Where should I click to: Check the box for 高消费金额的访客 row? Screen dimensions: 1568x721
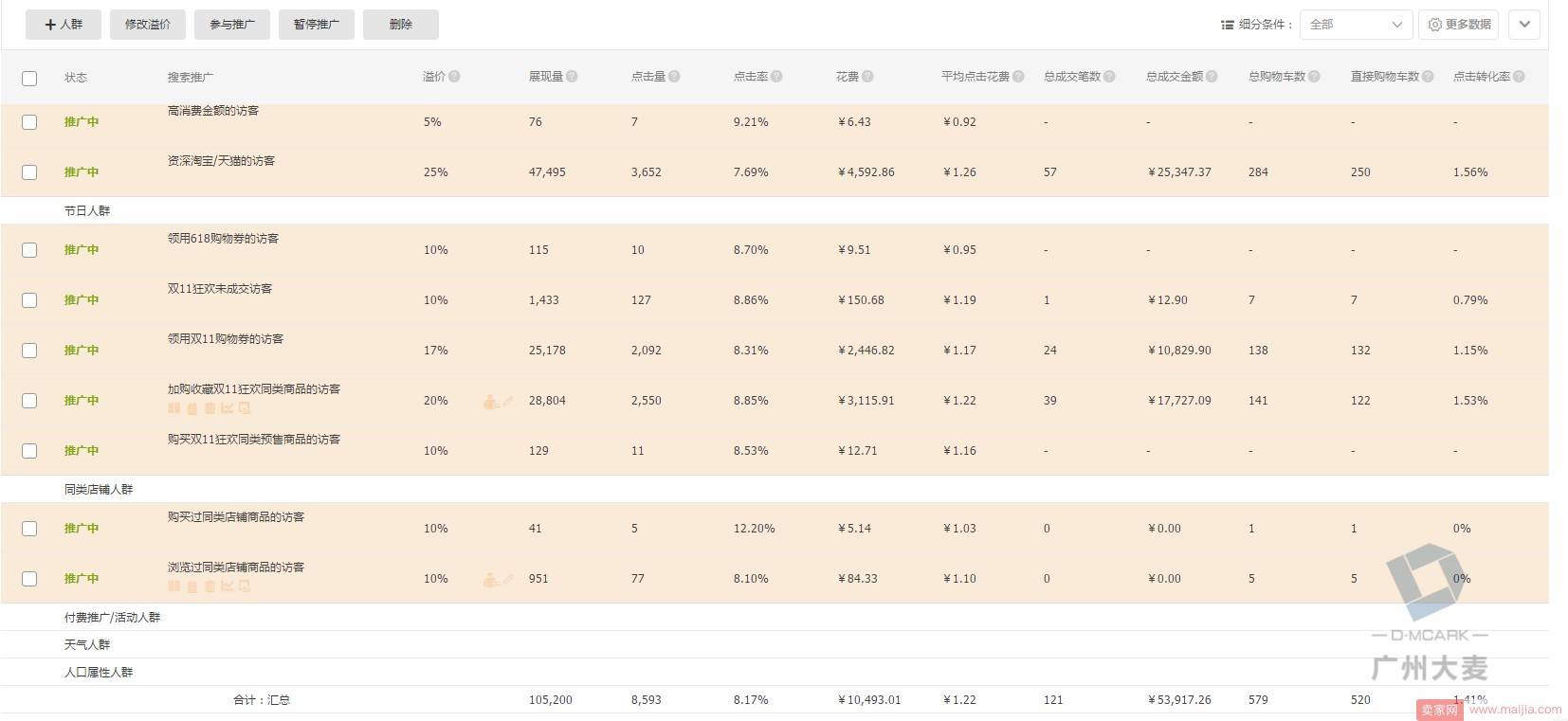[29, 122]
